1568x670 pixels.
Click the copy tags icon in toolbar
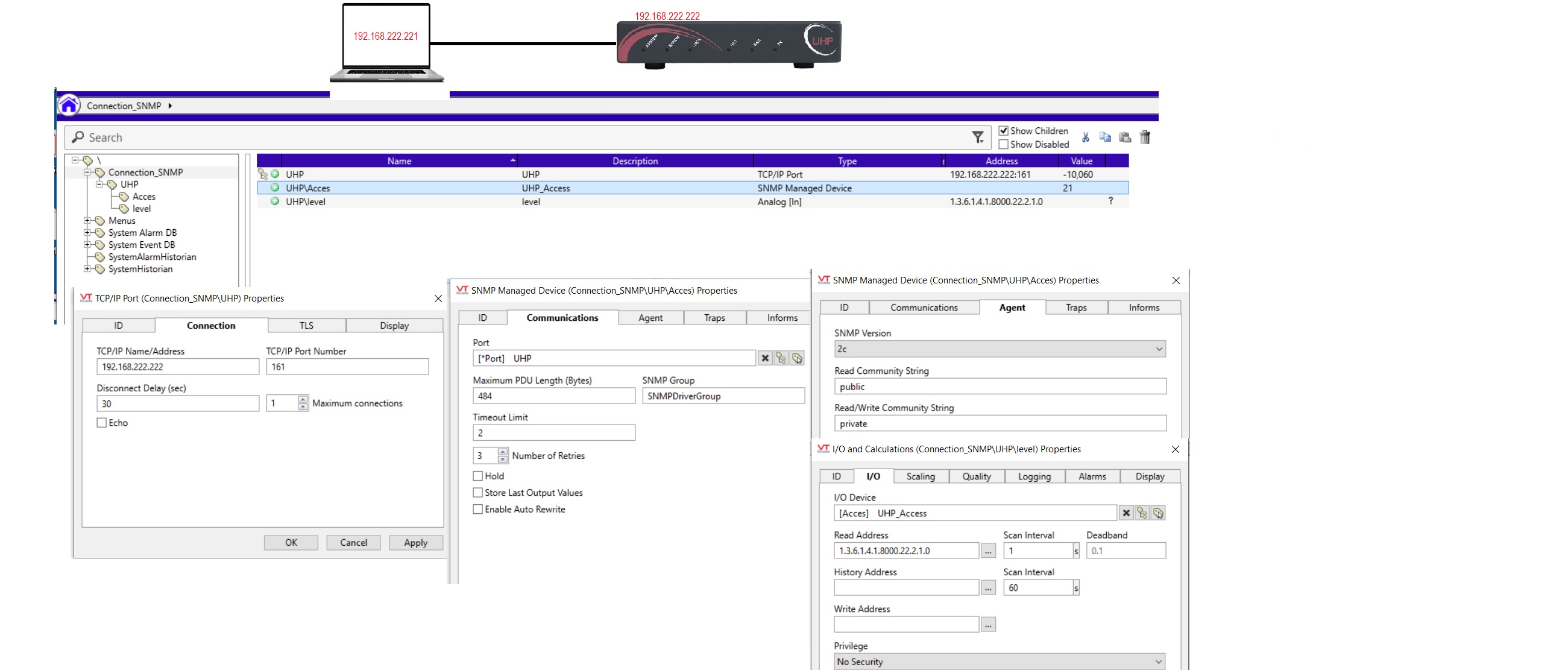click(1105, 137)
